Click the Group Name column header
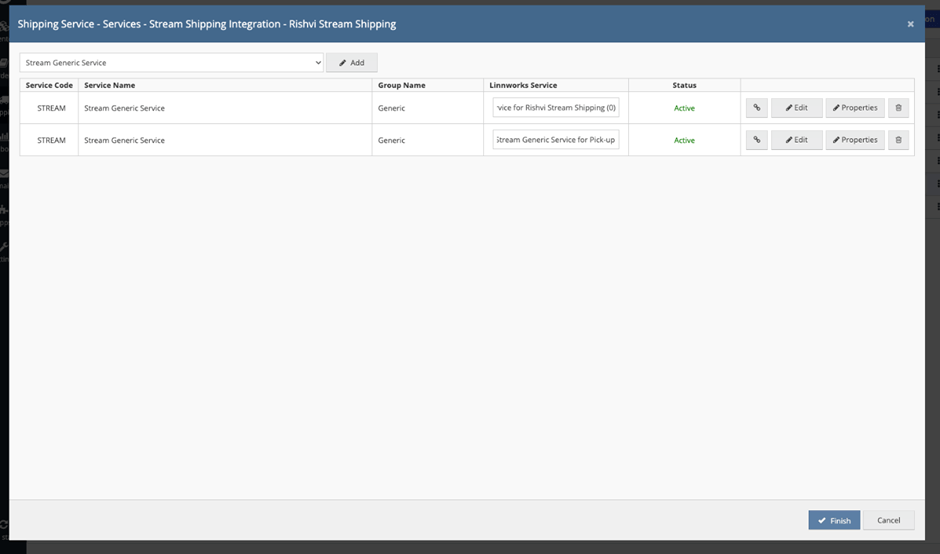 tap(402, 85)
